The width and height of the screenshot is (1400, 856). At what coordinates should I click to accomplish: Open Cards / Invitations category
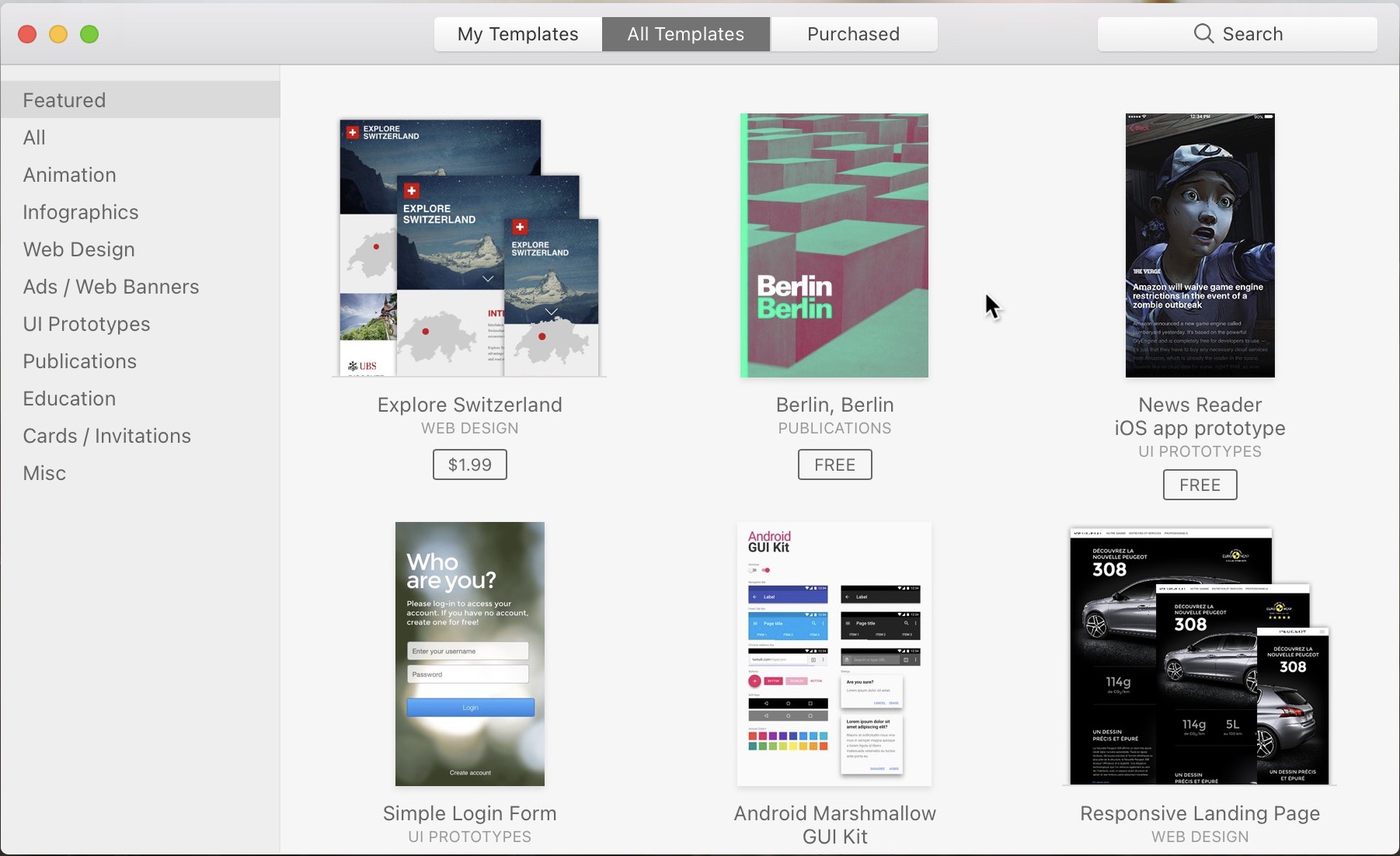pyautogui.click(x=141, y=436)
